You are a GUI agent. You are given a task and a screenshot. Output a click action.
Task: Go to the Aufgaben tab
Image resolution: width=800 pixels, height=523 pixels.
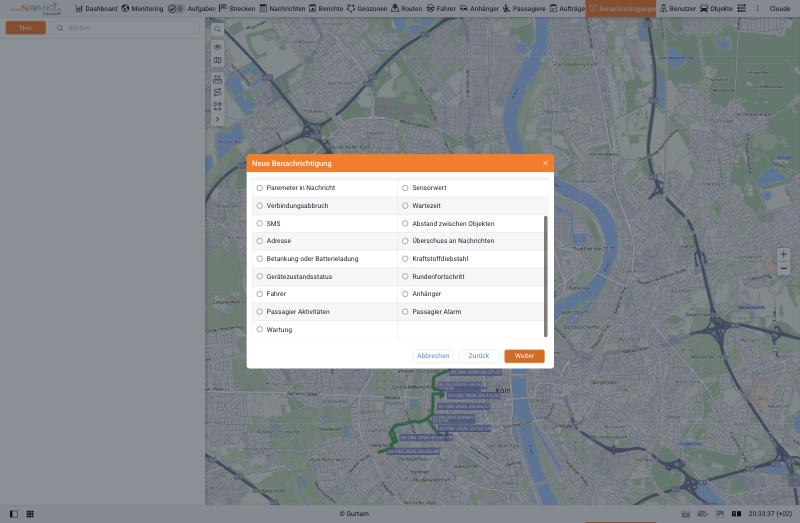(202, 9)
